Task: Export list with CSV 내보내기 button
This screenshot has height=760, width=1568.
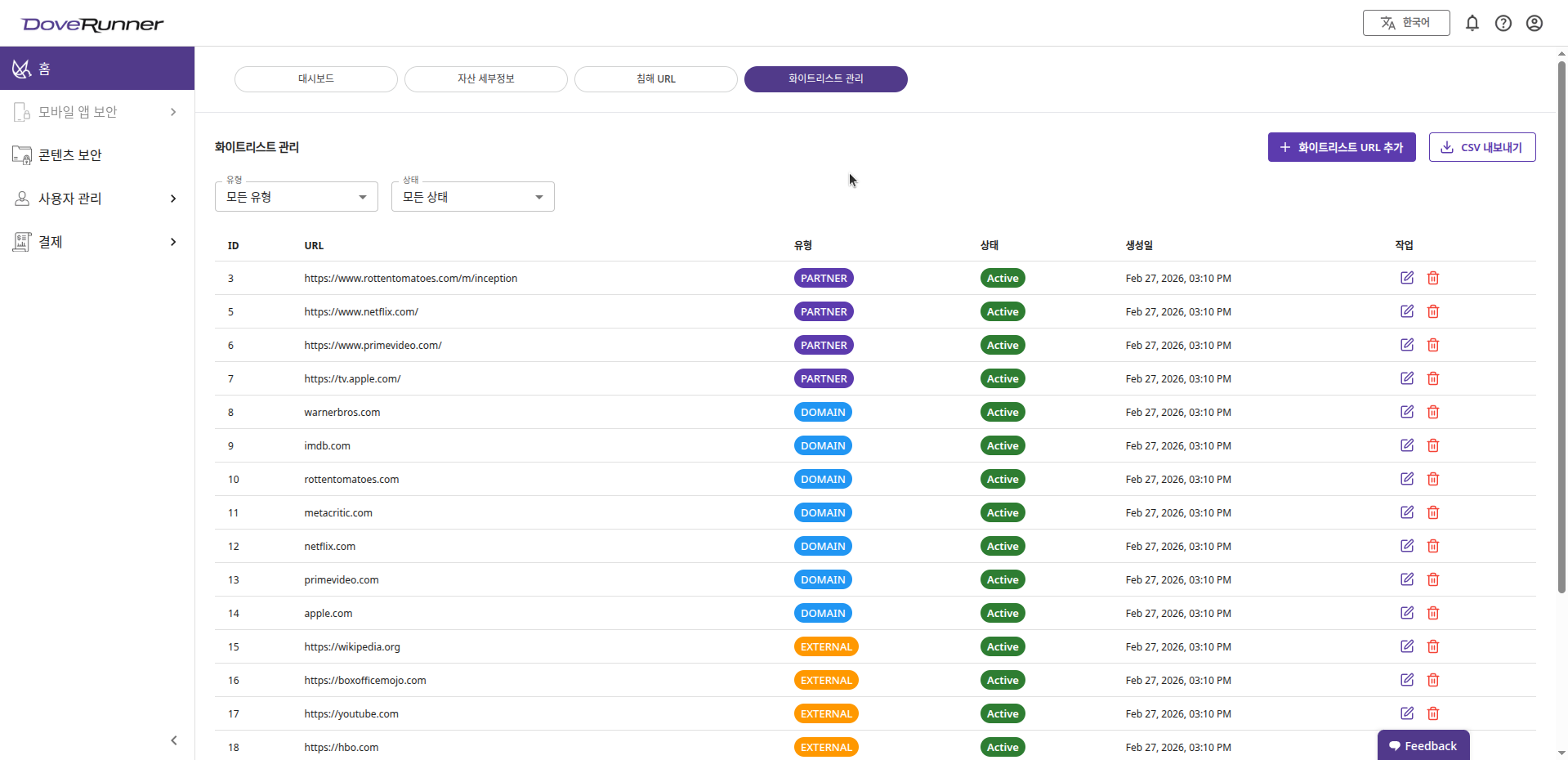Action: (x=1481, y=147)
